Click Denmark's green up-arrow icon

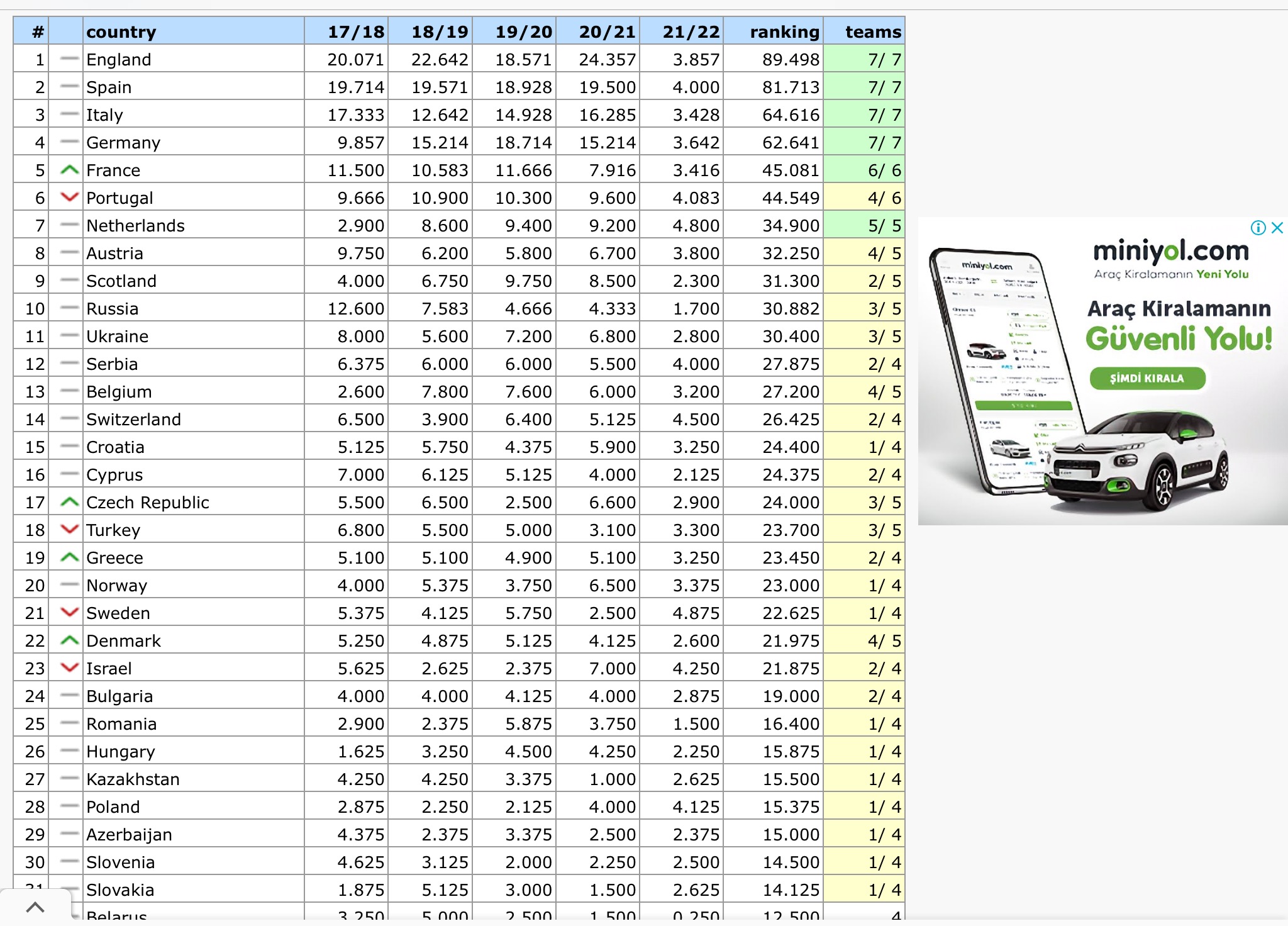coord(69,640)
